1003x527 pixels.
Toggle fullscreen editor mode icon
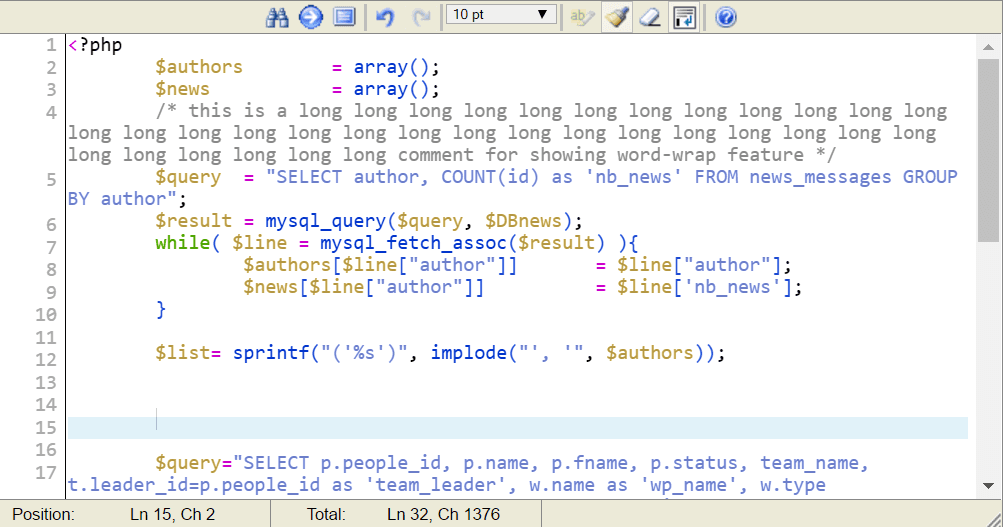pyautogui.click(x=344, y=17)
